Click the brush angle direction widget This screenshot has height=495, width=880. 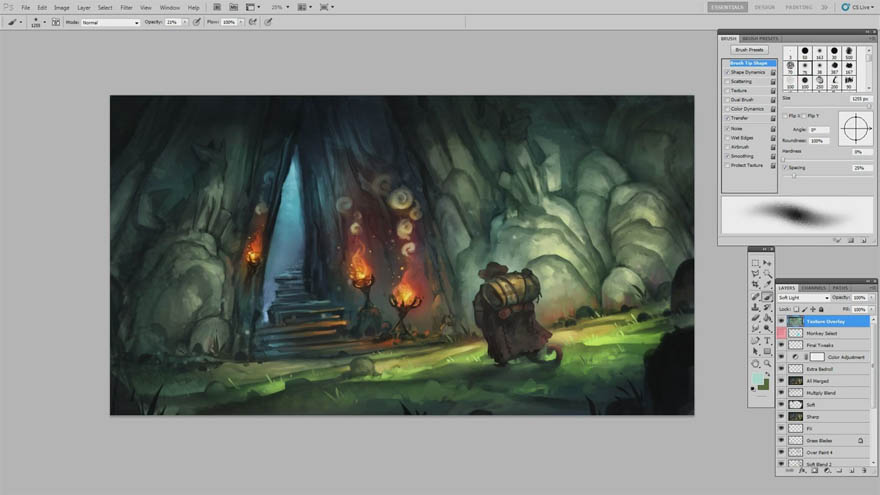tap(855, 129)
